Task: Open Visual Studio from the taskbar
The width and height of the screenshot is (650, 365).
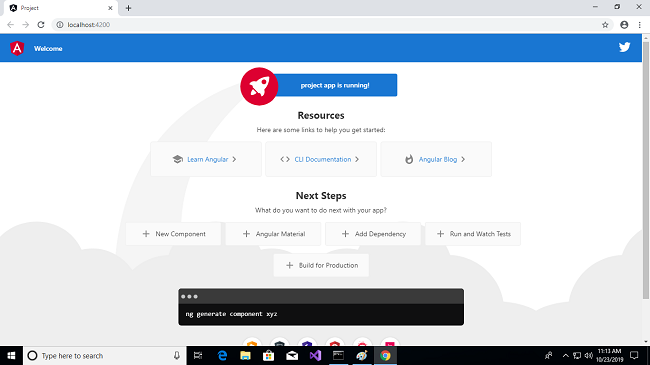Action: point(315,355)
